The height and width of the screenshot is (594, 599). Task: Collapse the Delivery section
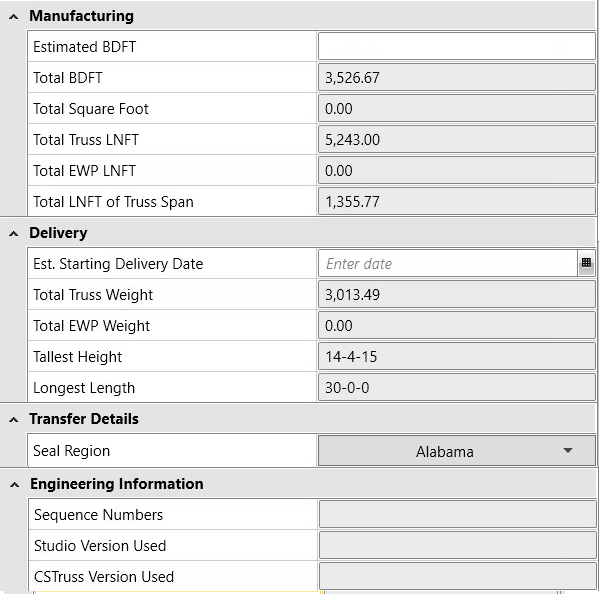click(x=14, y=233)
